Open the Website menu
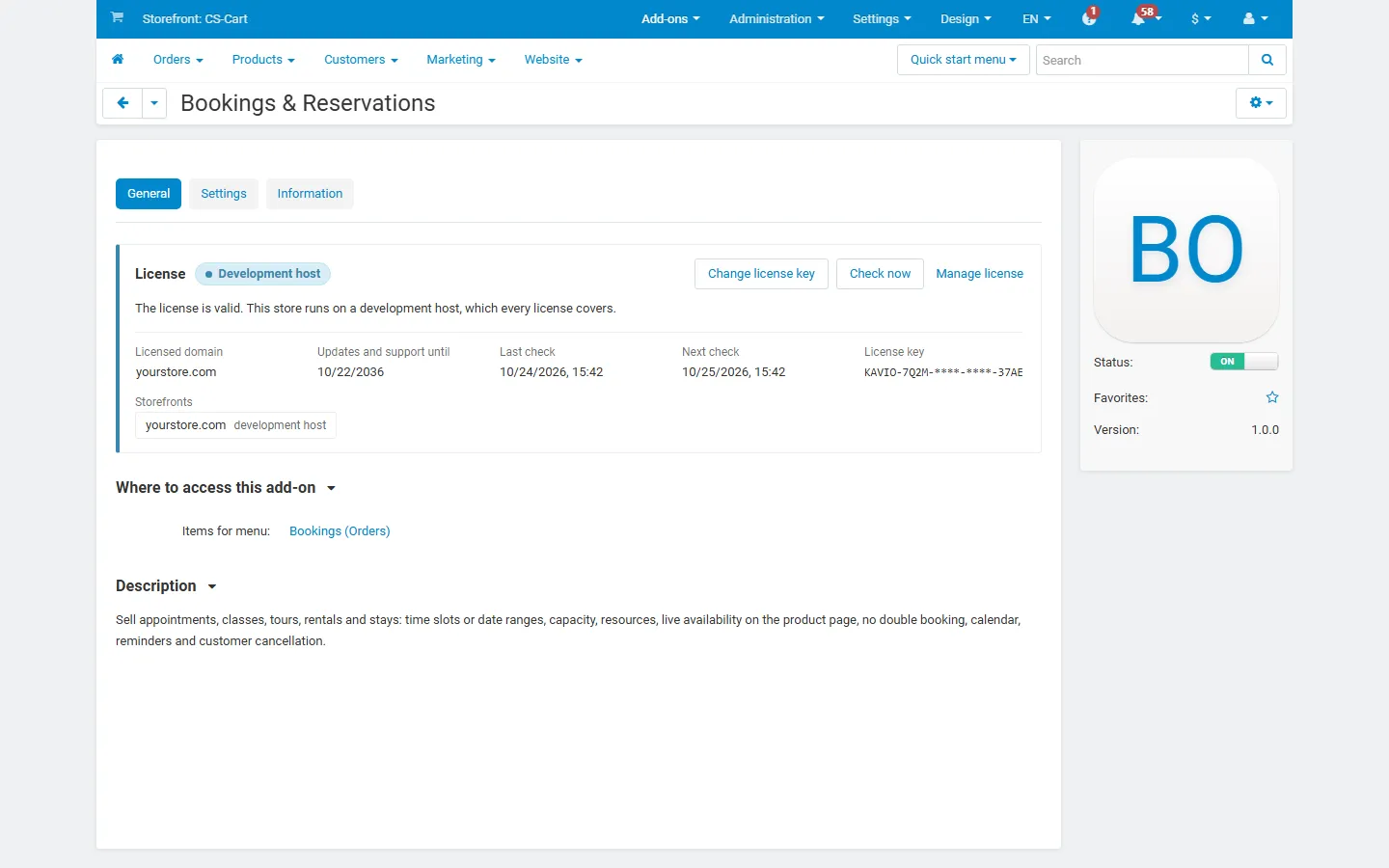The height and width of the screenshot is (868, 1389). pos(554,60)
